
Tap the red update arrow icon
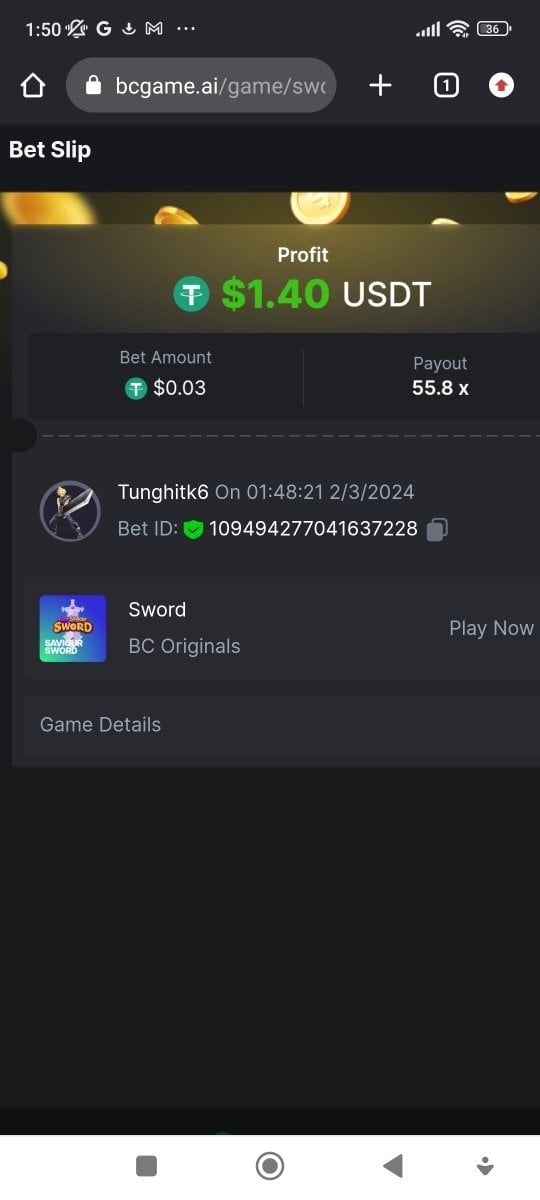[502, 86]
